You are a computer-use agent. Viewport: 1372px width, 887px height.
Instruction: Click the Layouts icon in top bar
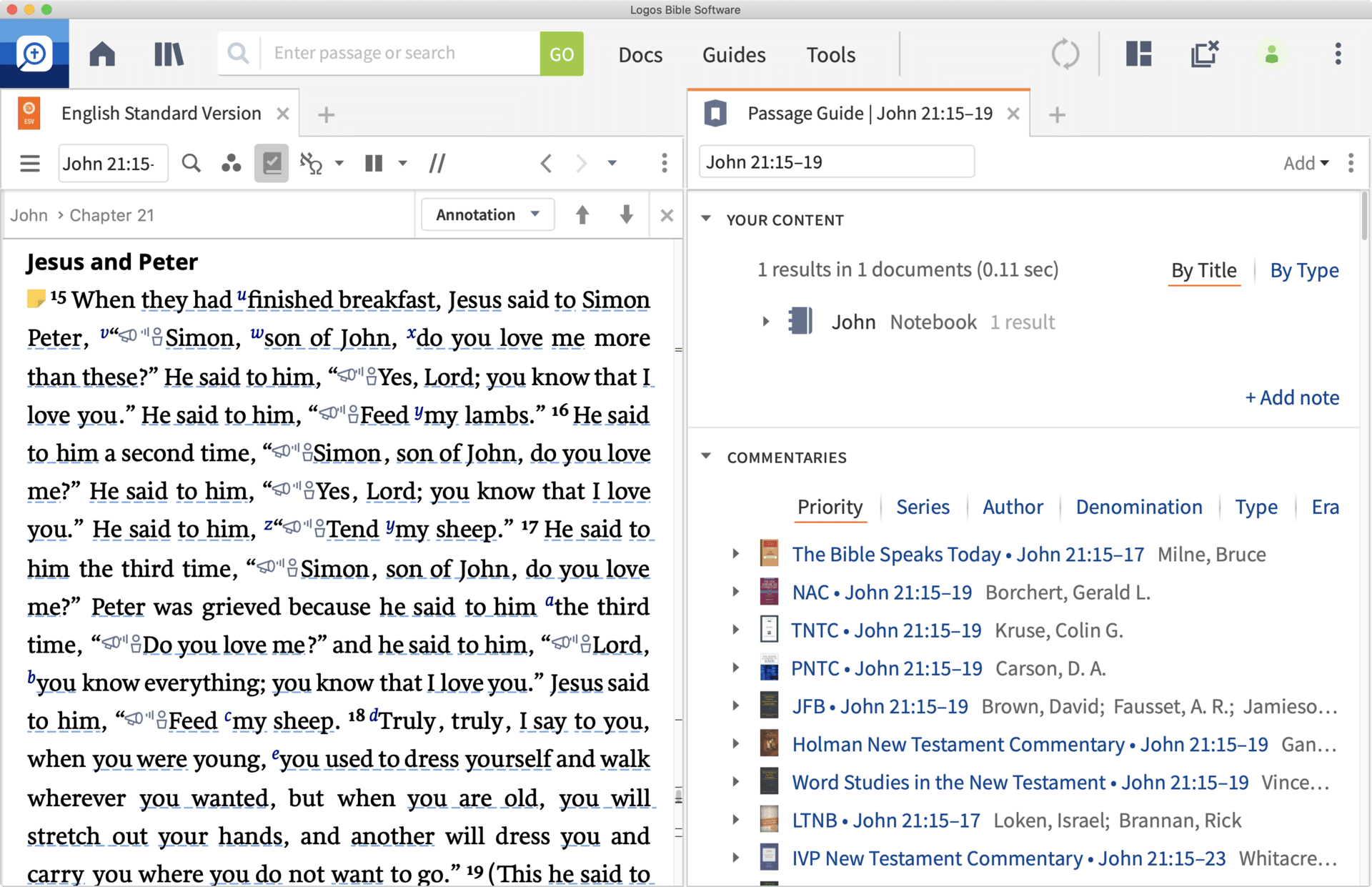click(1138, 54)
